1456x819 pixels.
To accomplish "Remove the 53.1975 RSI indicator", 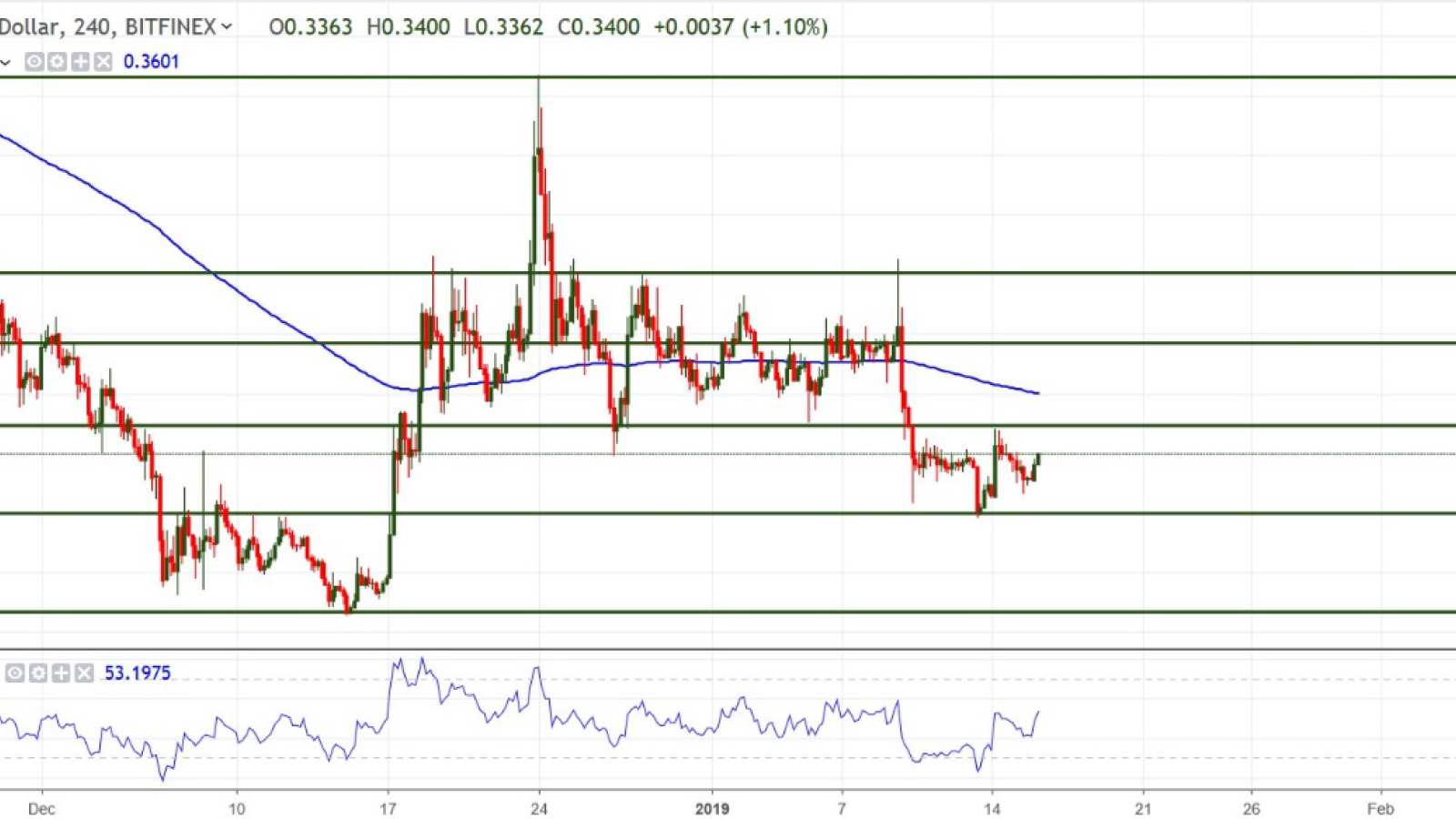I will click(x=84, y=673).
